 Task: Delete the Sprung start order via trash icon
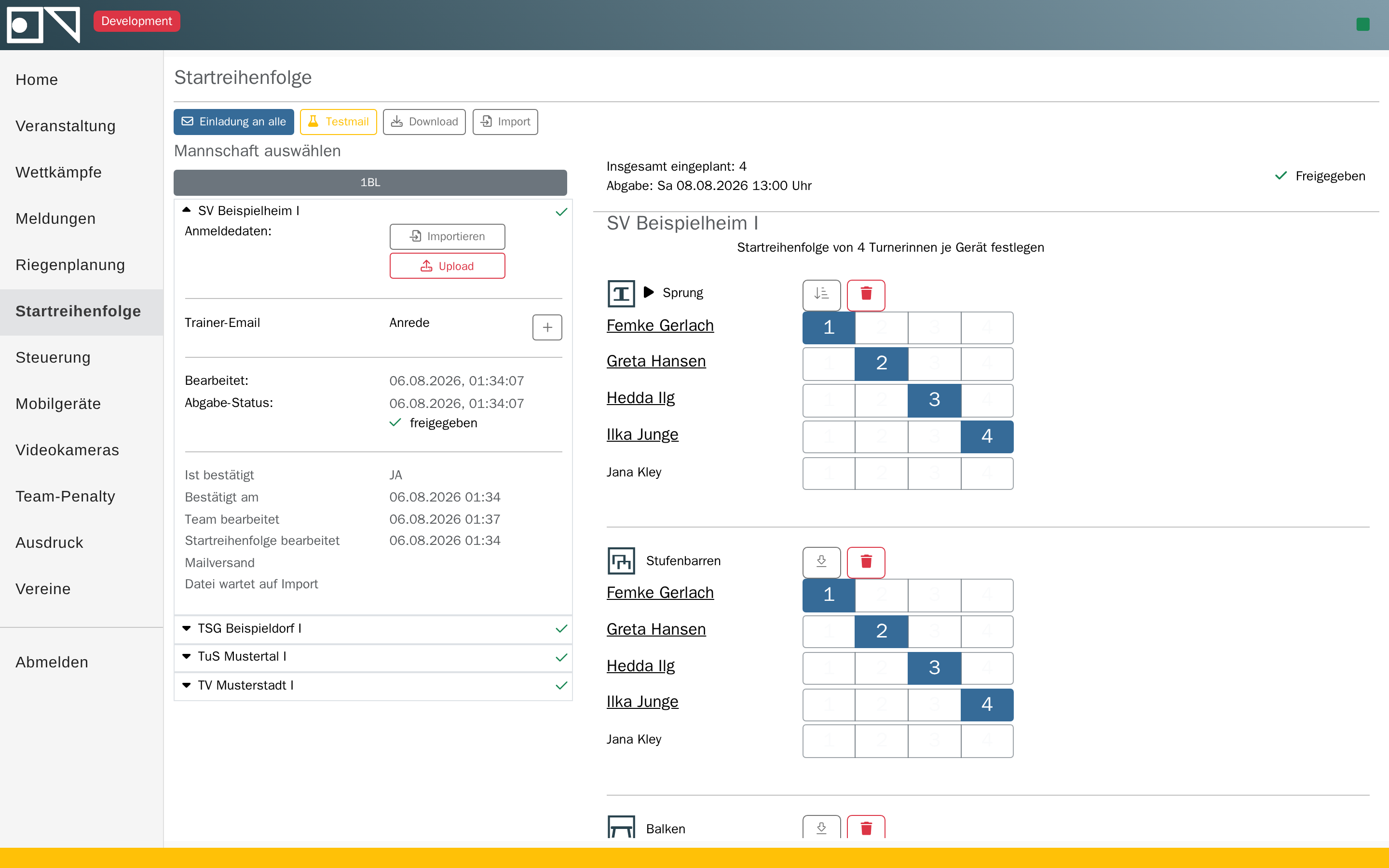pos(866,295)
